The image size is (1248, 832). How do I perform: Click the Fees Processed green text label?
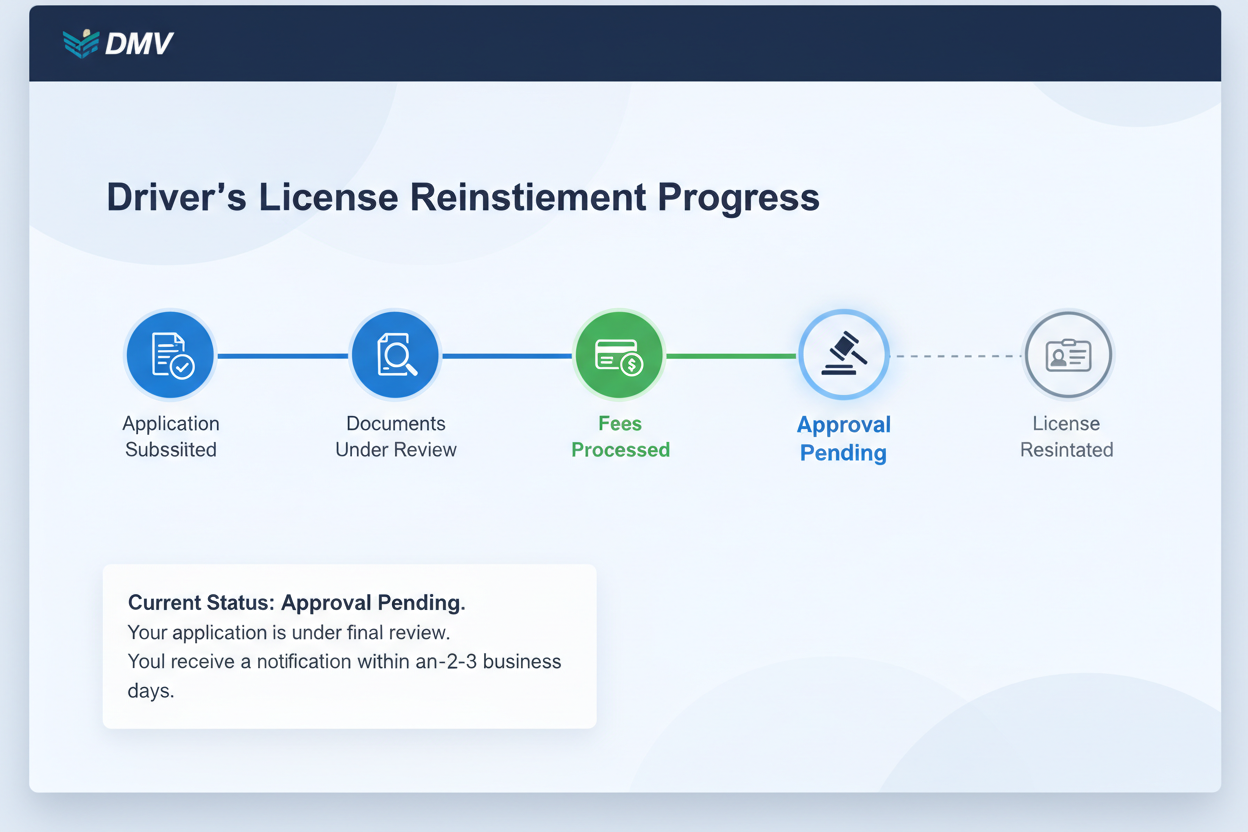point(619,437)
